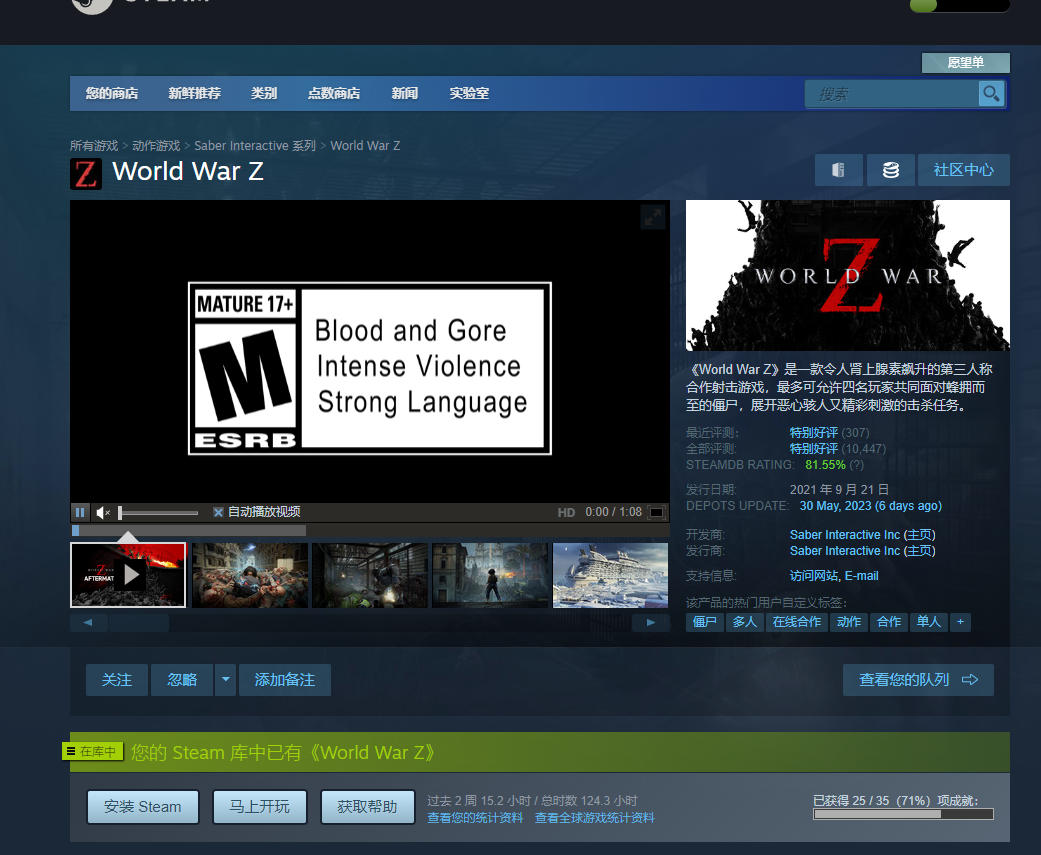The width and height of the screenshot is (1041, 855).
Task: Click the 马上开玩 play now button
Action: 259,807
